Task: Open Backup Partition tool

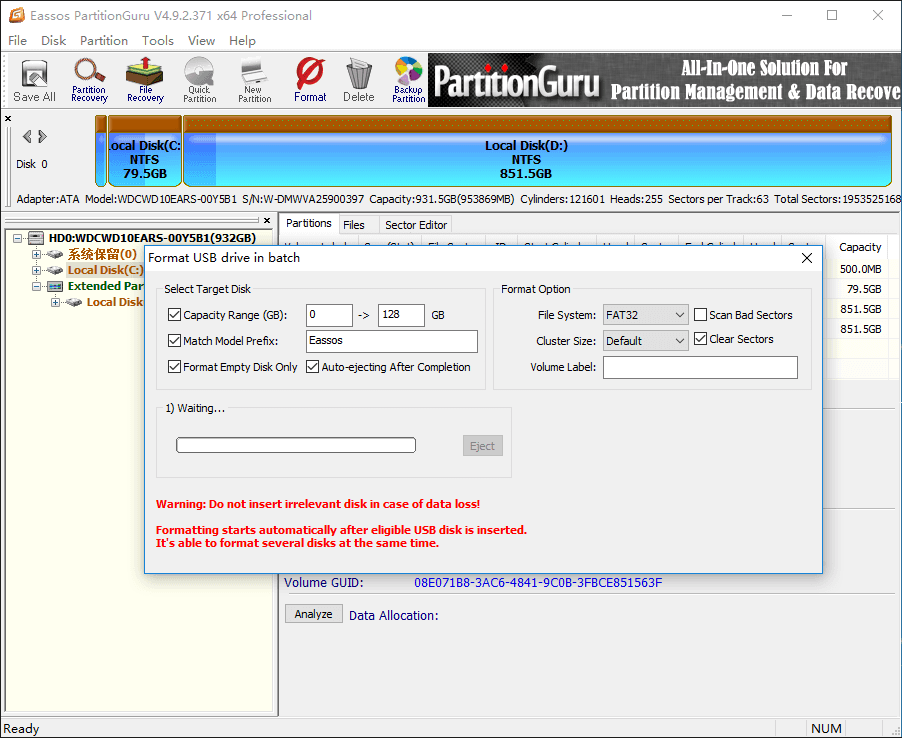Action: (408, 81)
